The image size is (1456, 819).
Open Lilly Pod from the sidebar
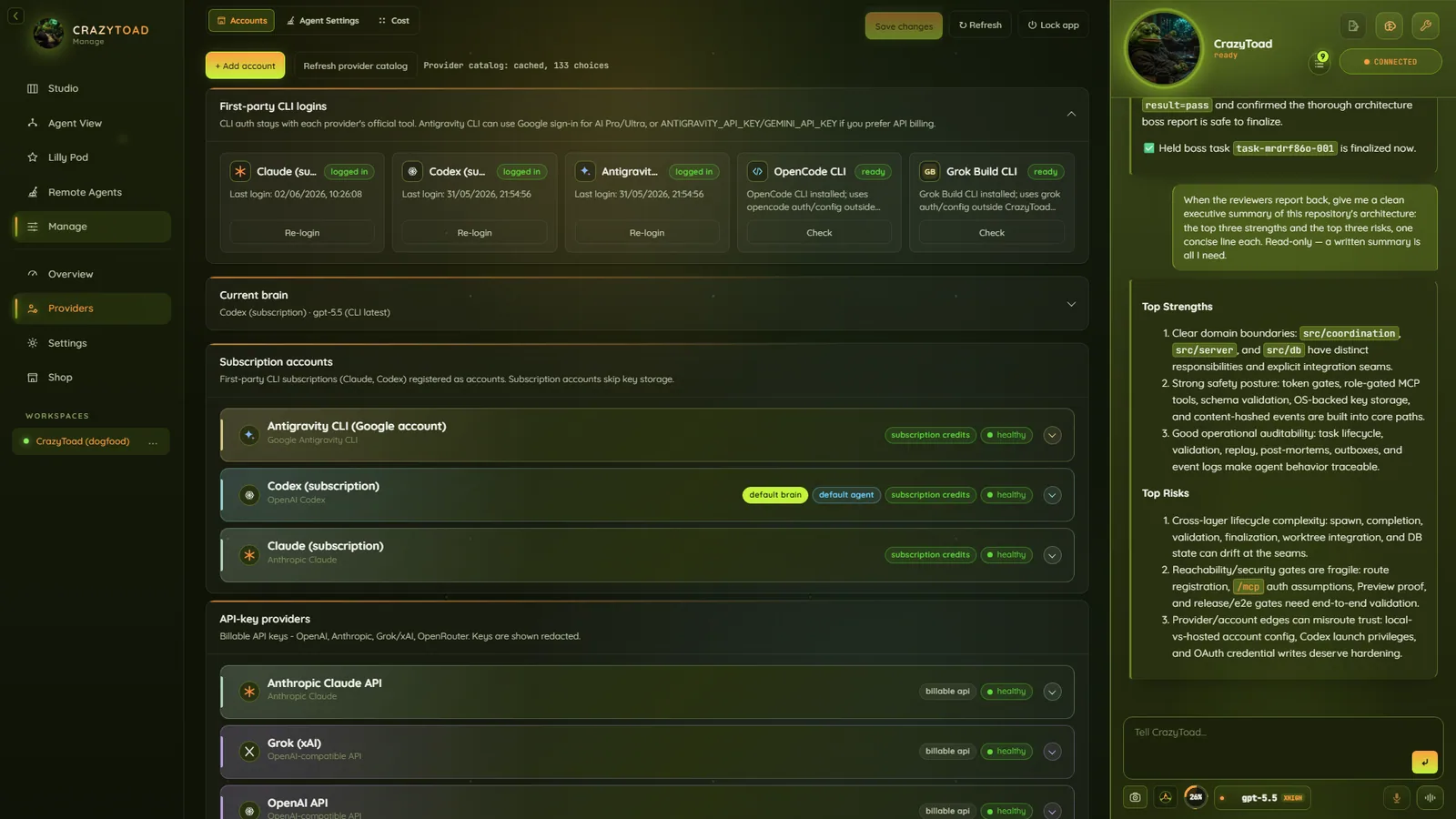click(x=91, y=157)
